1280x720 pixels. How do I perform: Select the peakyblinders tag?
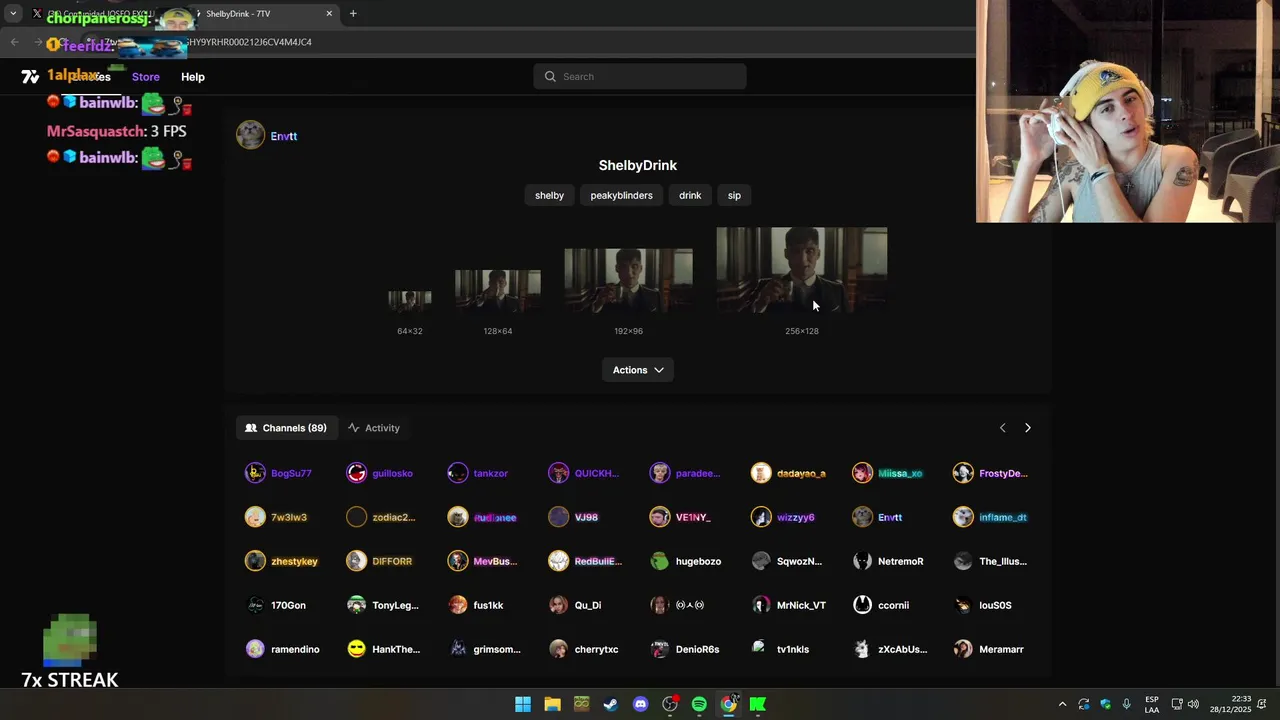click(621, 195)
